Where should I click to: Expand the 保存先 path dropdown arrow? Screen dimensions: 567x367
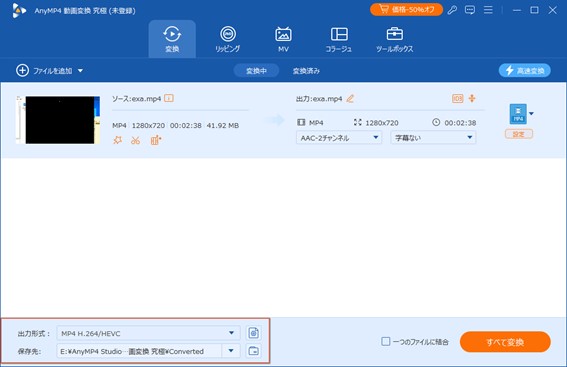(x=231, y=351)
